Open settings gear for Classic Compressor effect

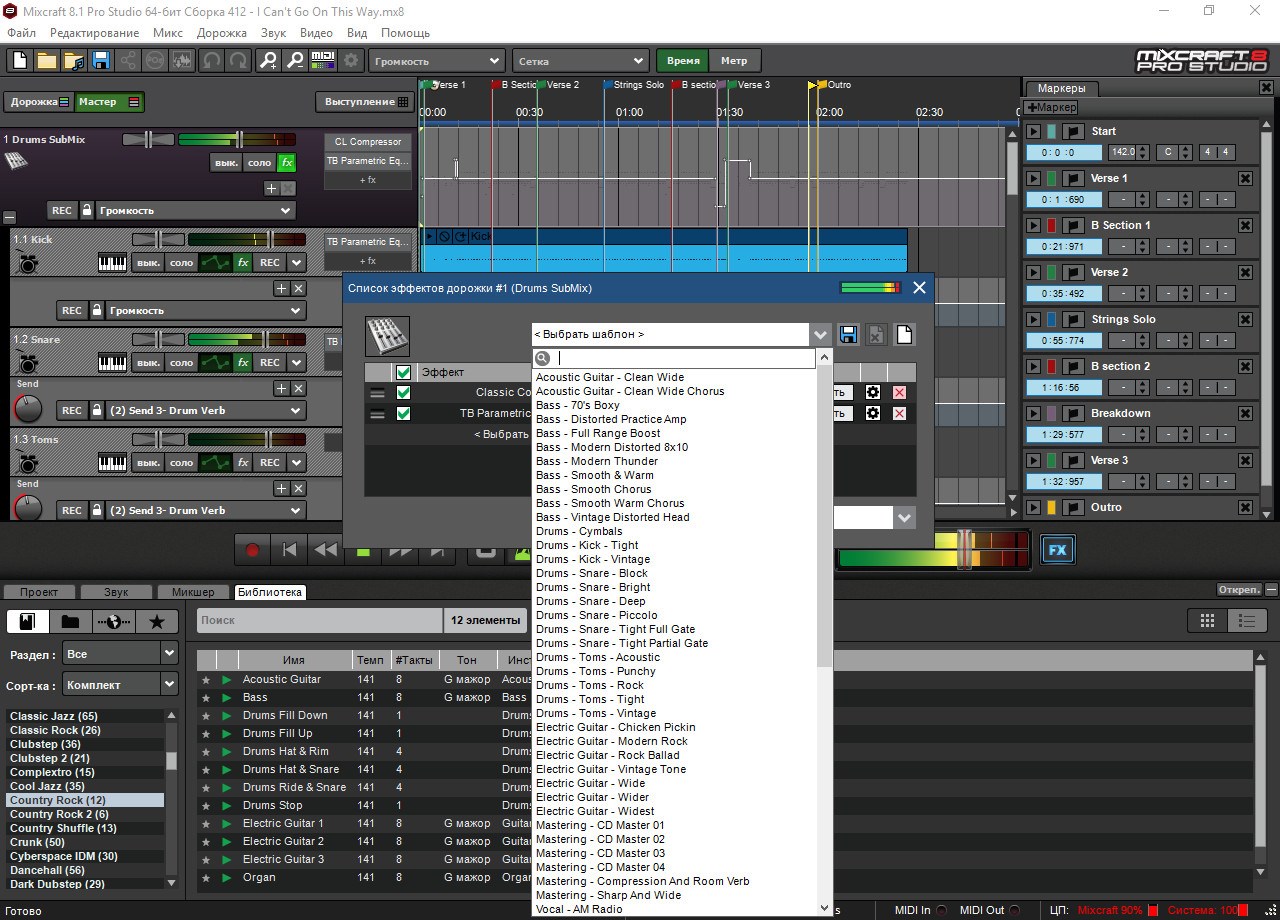coord(872,392)
